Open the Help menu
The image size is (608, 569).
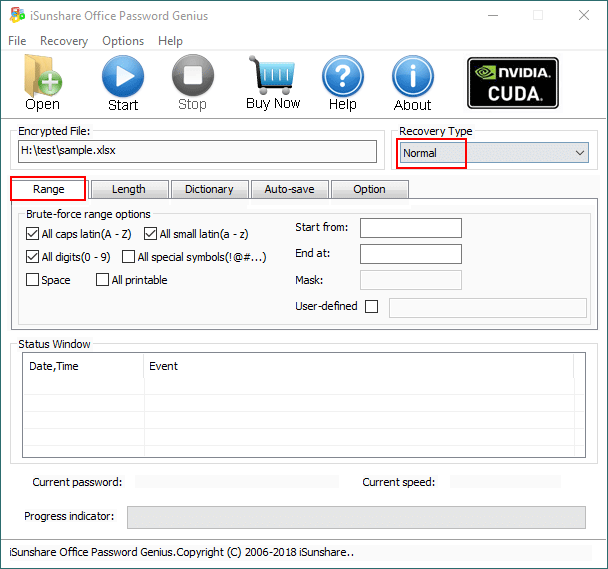[x=170, y=41]
